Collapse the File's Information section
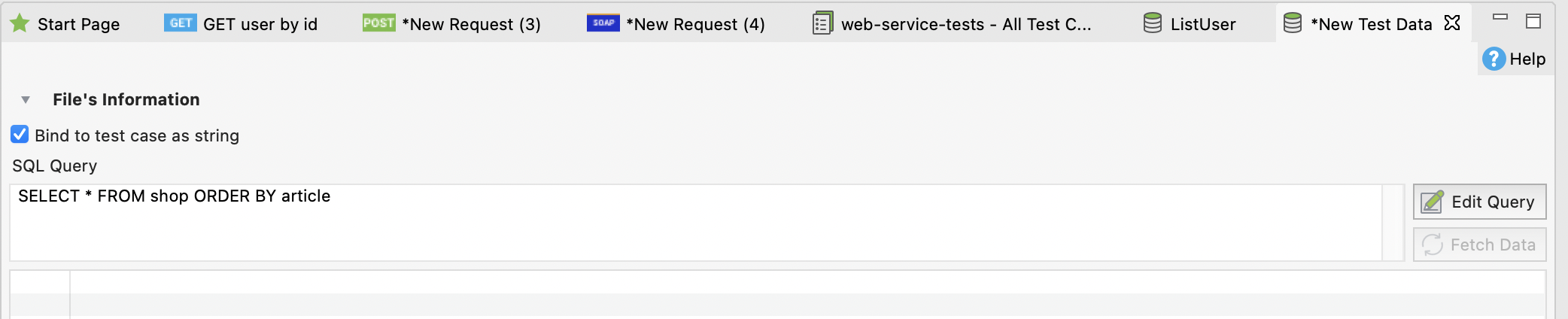Image resolution: width=1568 pixels, height=319 pixels. point(26,100)
